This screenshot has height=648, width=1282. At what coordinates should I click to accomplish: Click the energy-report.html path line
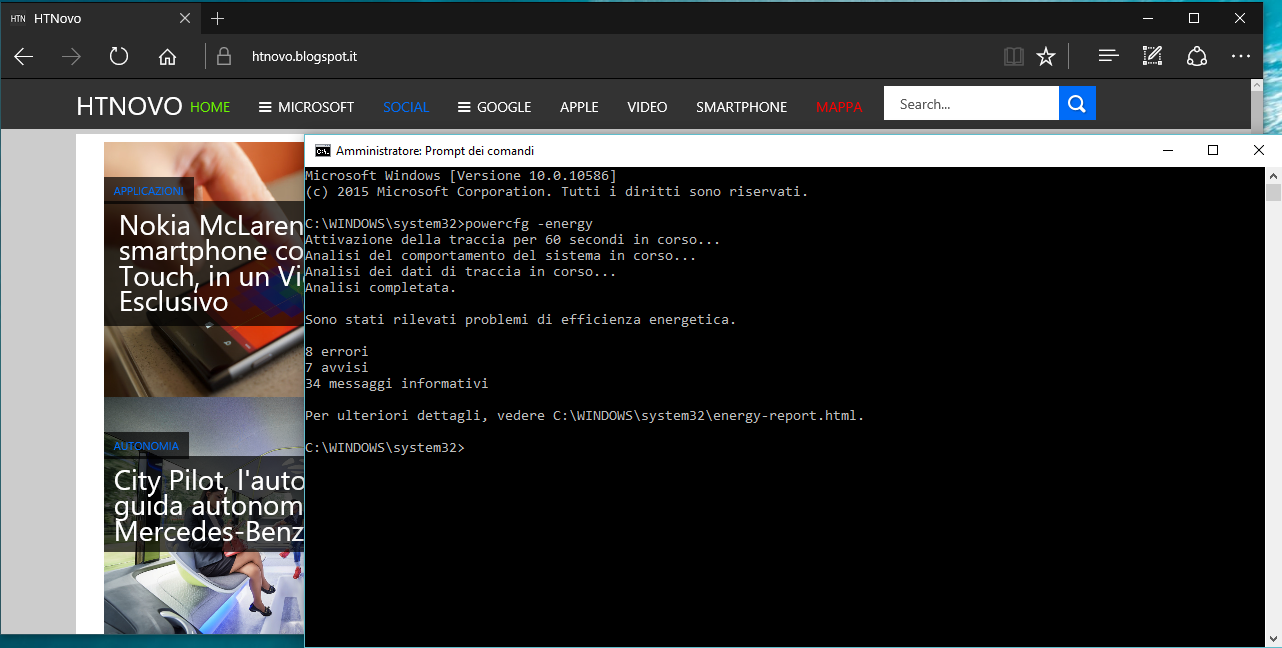click(585, 416)
